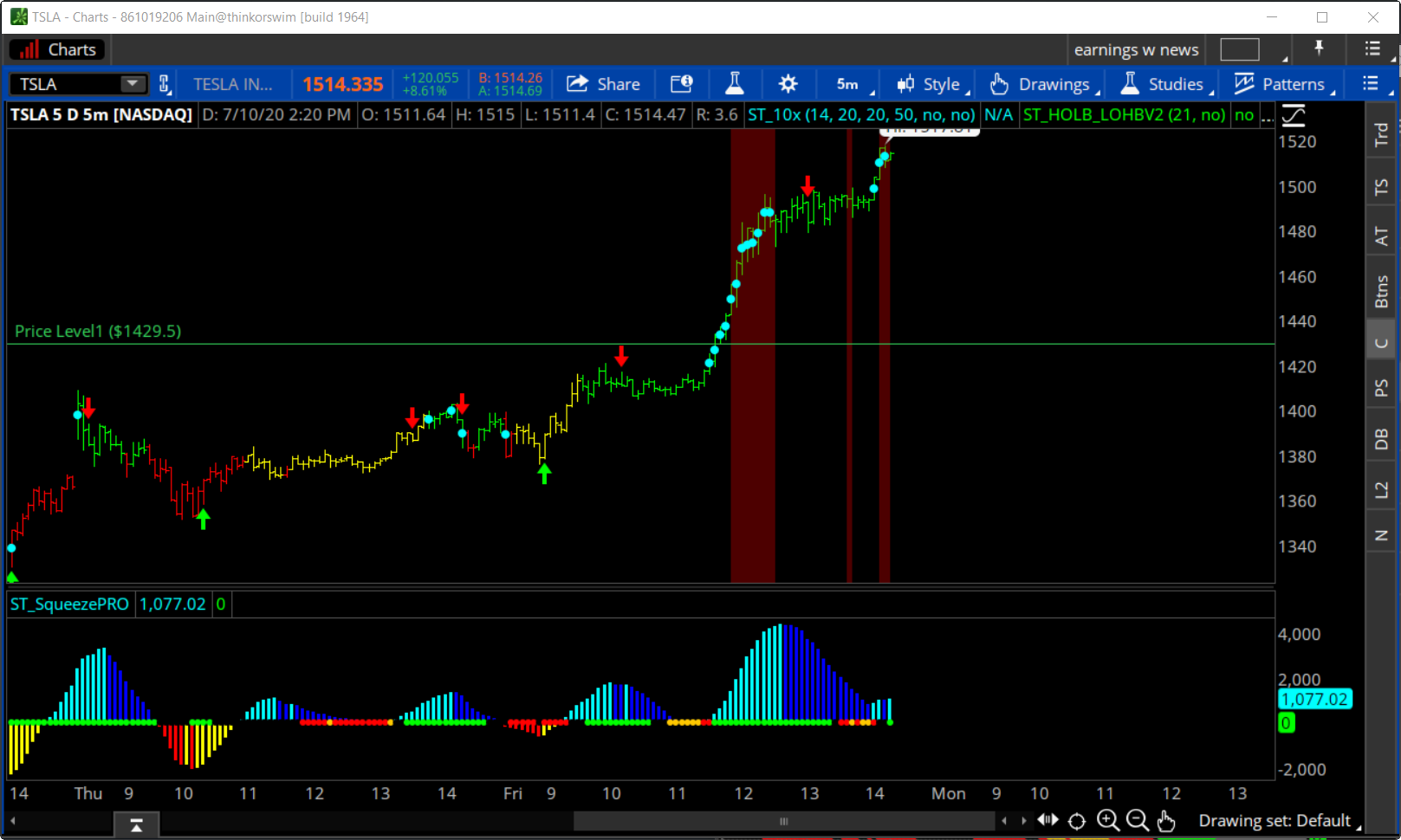Open the Patterns menu
The height and width of the screenshot is (840, 1401).
pyautogui.click(x=1283, y=84)
